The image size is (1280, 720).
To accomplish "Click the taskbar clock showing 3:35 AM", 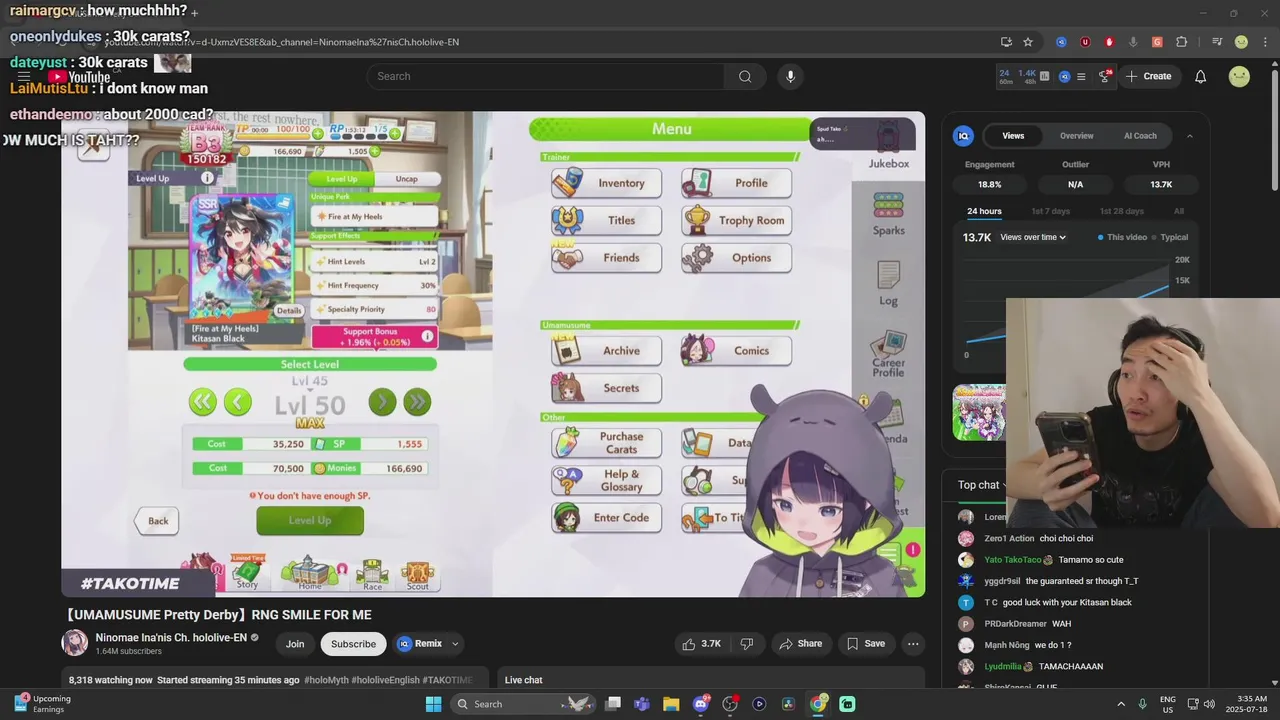I will 1248,704.
